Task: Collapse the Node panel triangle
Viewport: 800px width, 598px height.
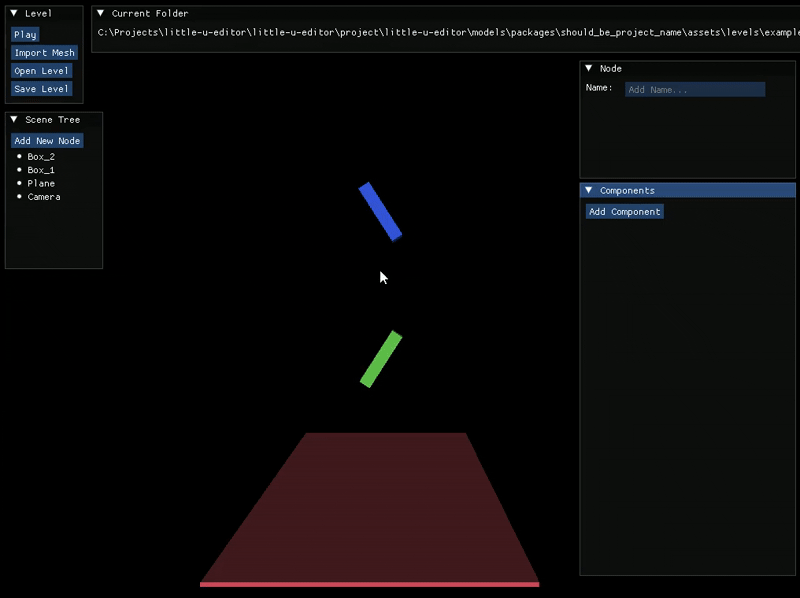Action: [x=589, y=68]
